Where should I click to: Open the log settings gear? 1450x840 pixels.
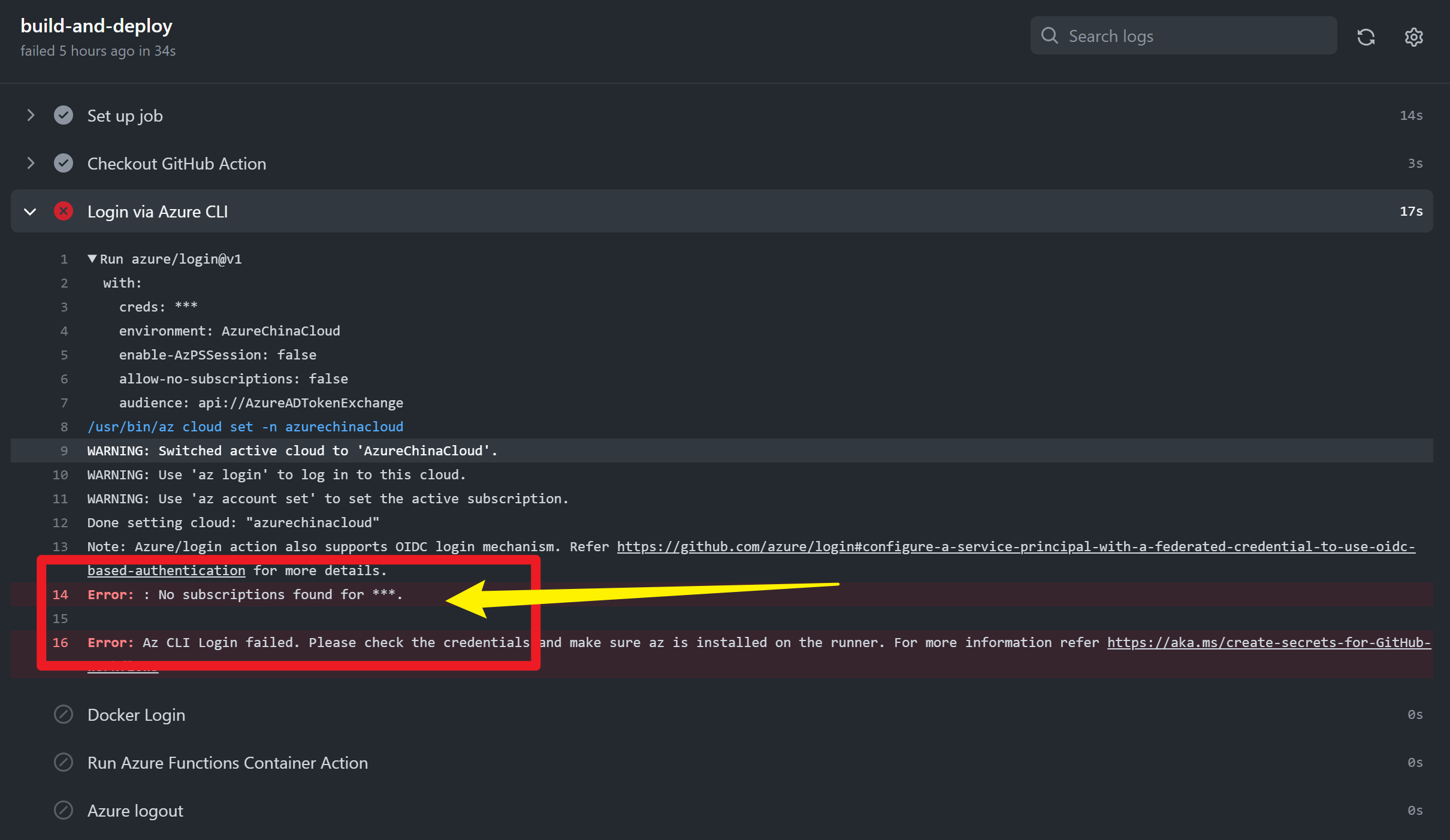(x=1413, y=37)
